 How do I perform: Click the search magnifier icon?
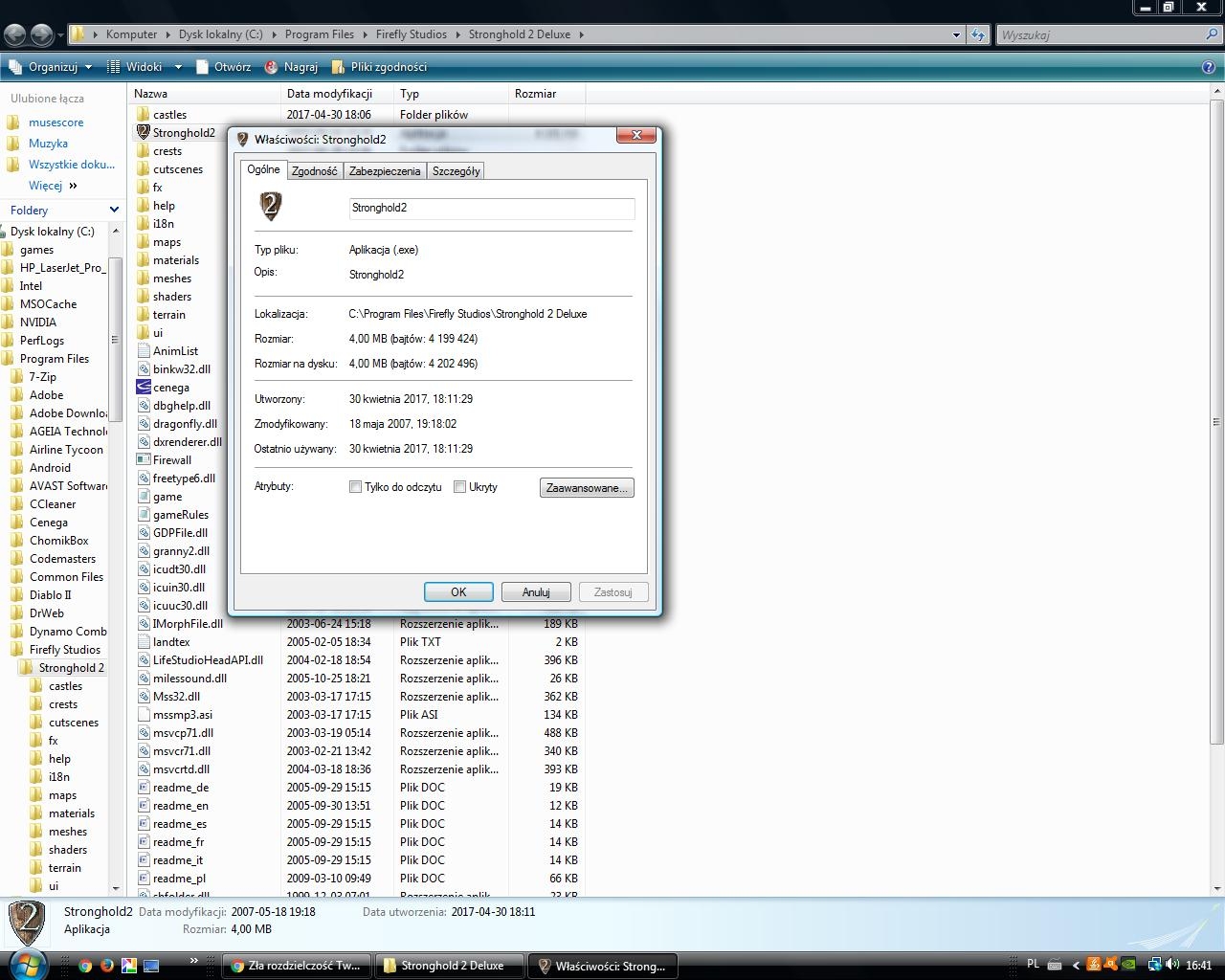[x=1214, y=34]
